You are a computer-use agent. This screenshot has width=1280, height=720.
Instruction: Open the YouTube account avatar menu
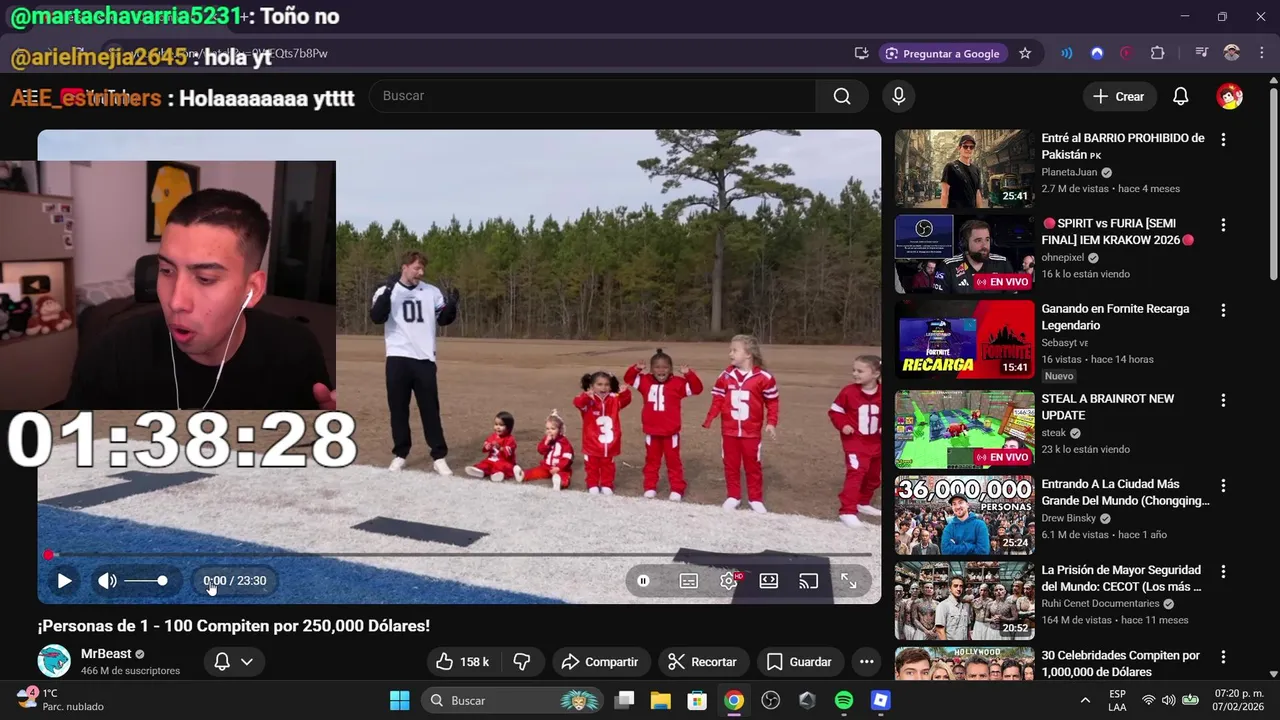pyautogui.click(x=1229, y=96)
